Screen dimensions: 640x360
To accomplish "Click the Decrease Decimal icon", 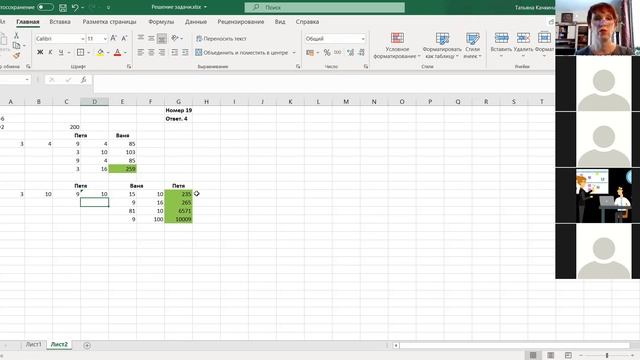I will 361,52.
